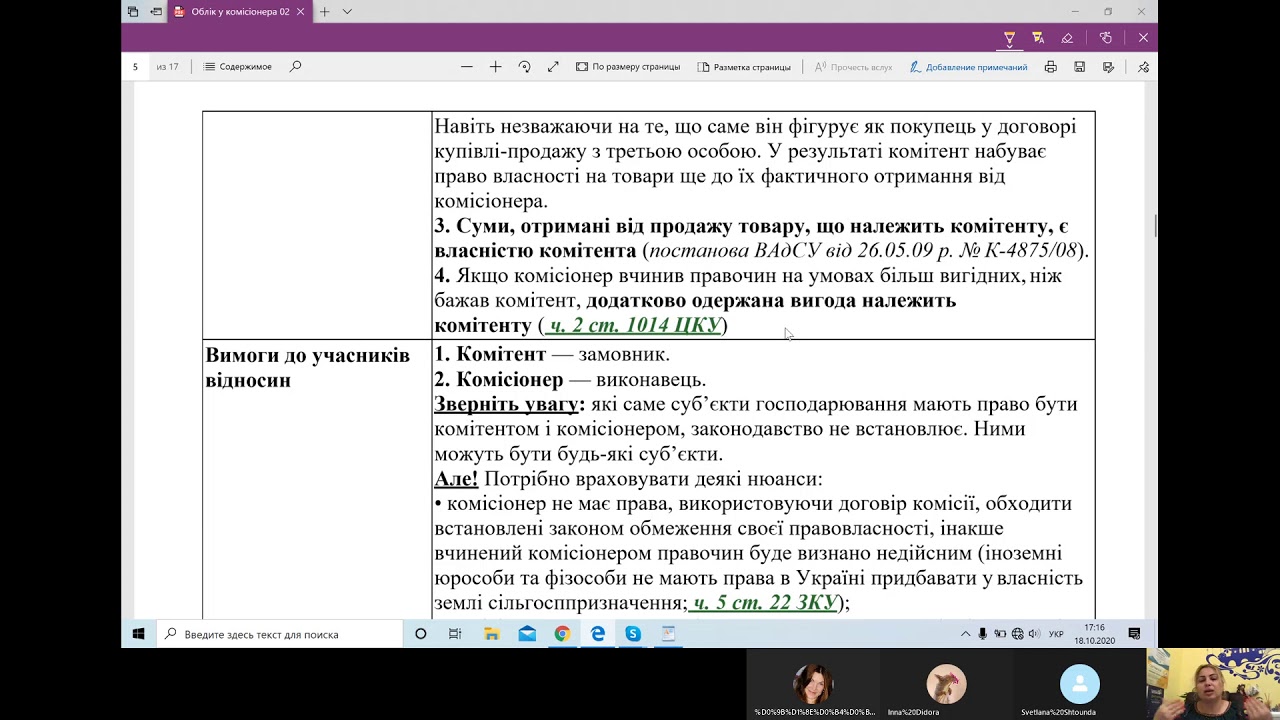Open Skype from the taskbar

pos(633,634)
